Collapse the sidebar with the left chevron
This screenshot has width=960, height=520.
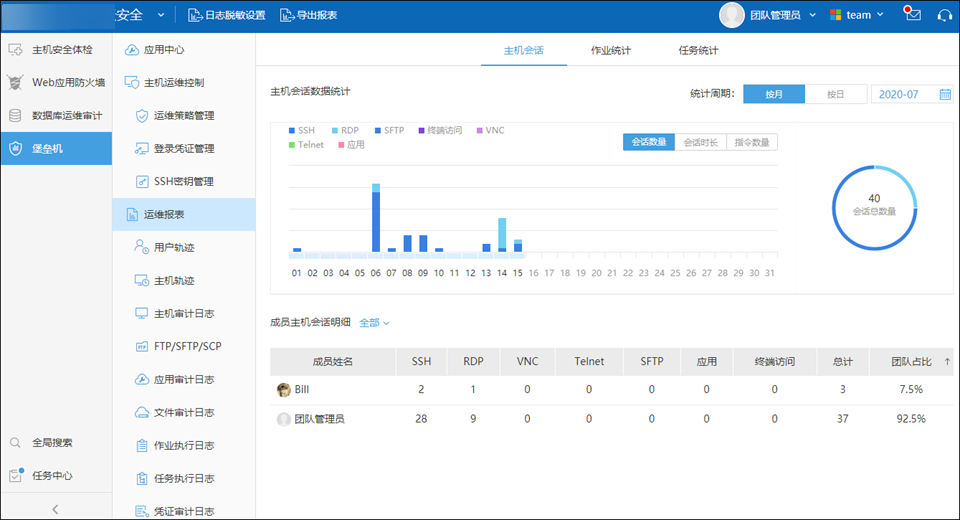tap(55, 509)
